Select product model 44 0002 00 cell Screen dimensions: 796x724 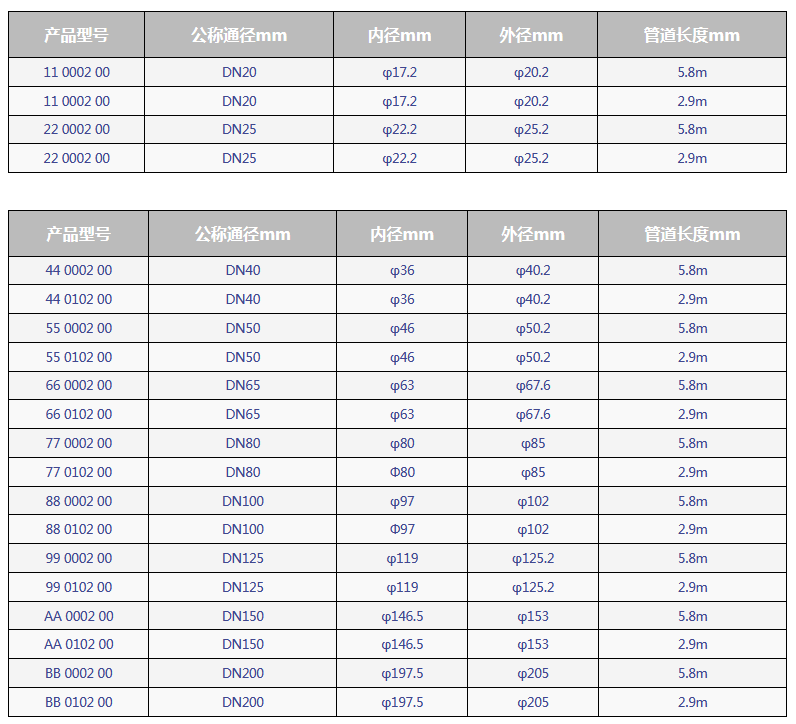pos(79,270)
